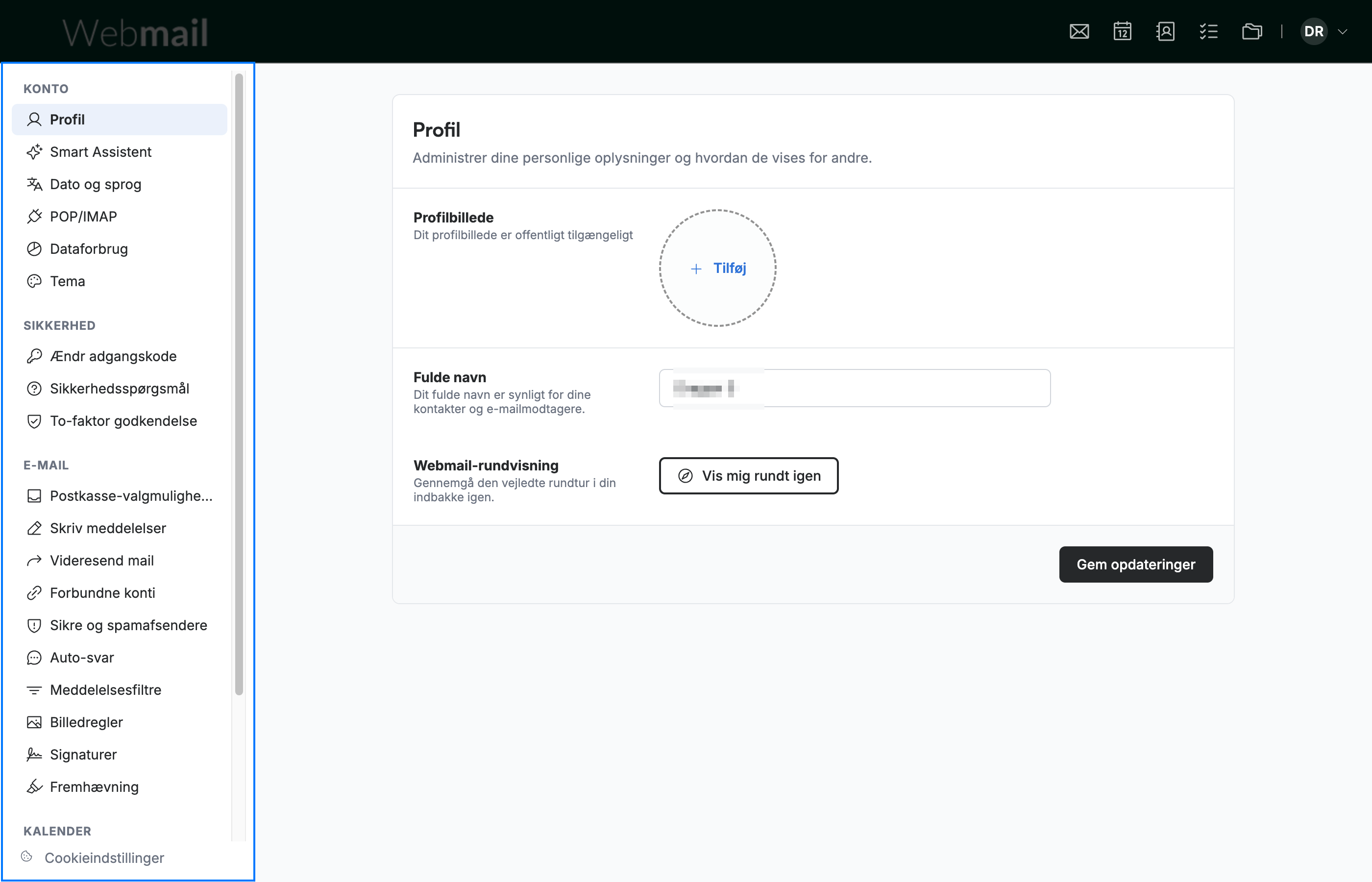Screen dimensions: 1372x882
Task: Click the key icon for Ændr adgangskode
Action: tap(34, 356)
